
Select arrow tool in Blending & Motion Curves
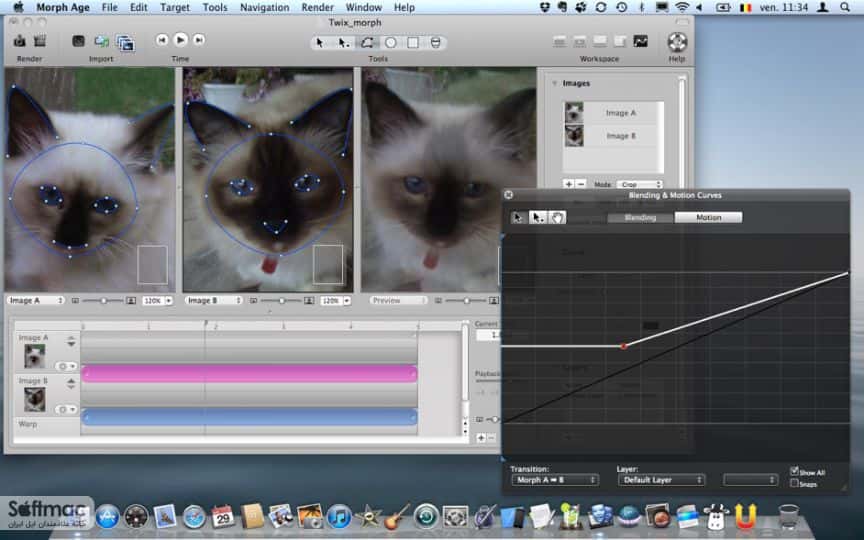[x=518, y=218]
